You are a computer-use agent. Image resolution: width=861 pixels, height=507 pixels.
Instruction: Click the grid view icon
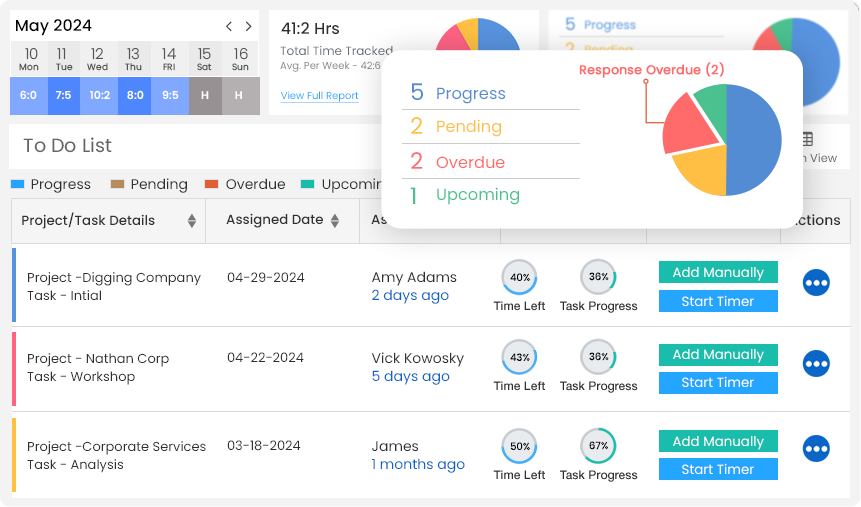click(807, 140)
